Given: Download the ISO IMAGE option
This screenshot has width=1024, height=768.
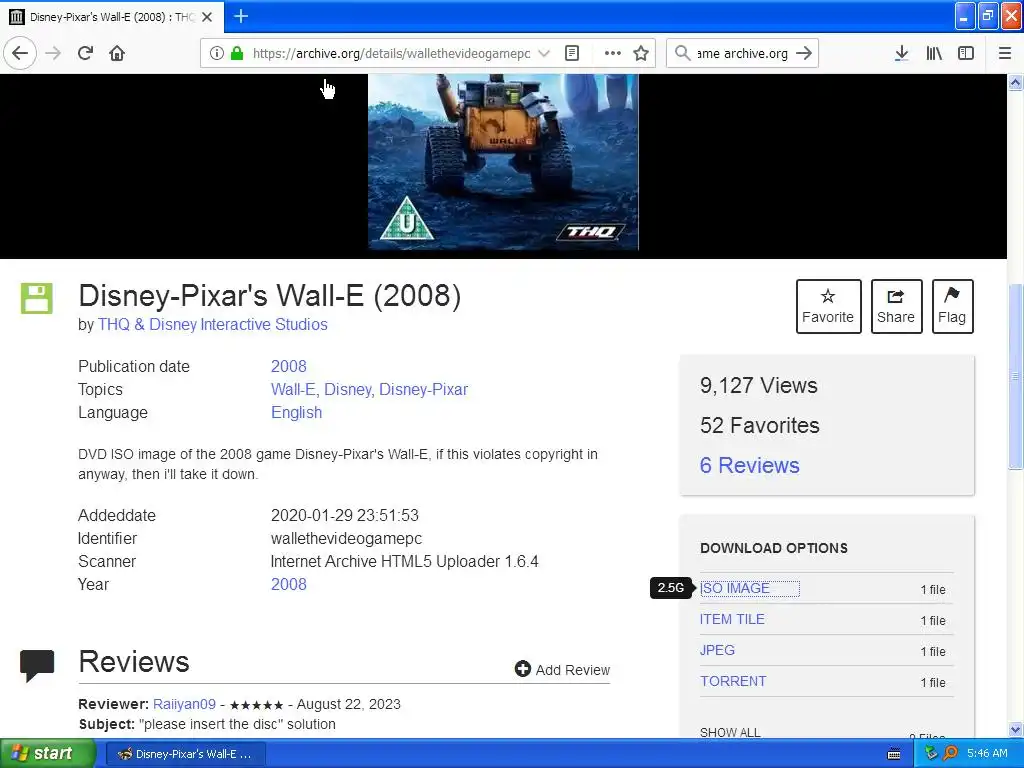Looking at the screenshot, I should (735, 588).
